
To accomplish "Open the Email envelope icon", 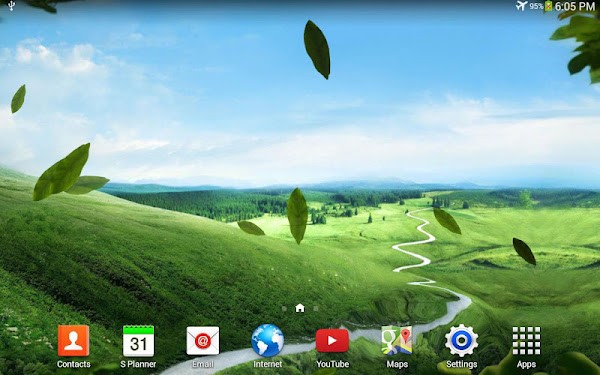I will point(203,341).
